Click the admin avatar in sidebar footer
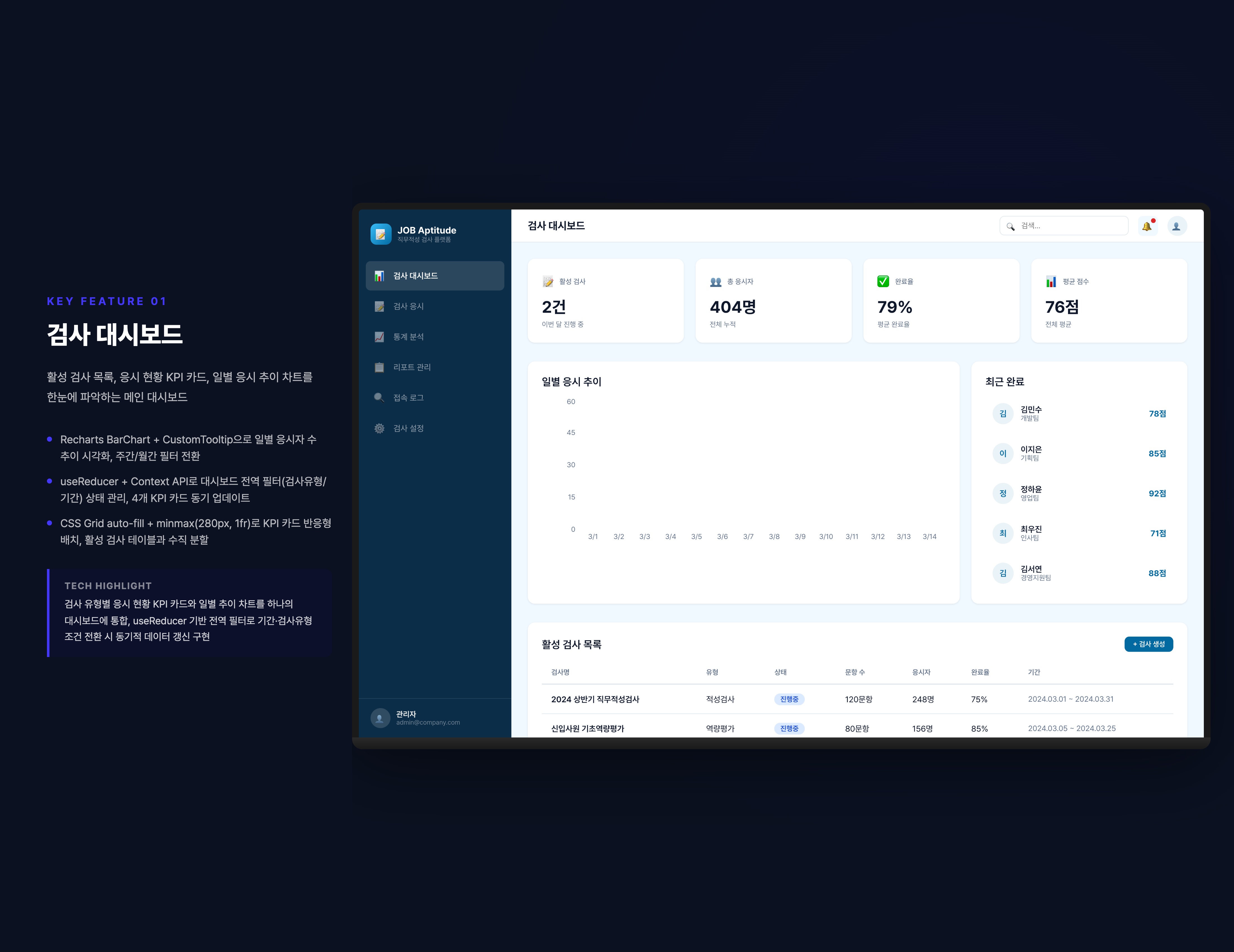The image size is (1234, 952). tap(380, 718)
